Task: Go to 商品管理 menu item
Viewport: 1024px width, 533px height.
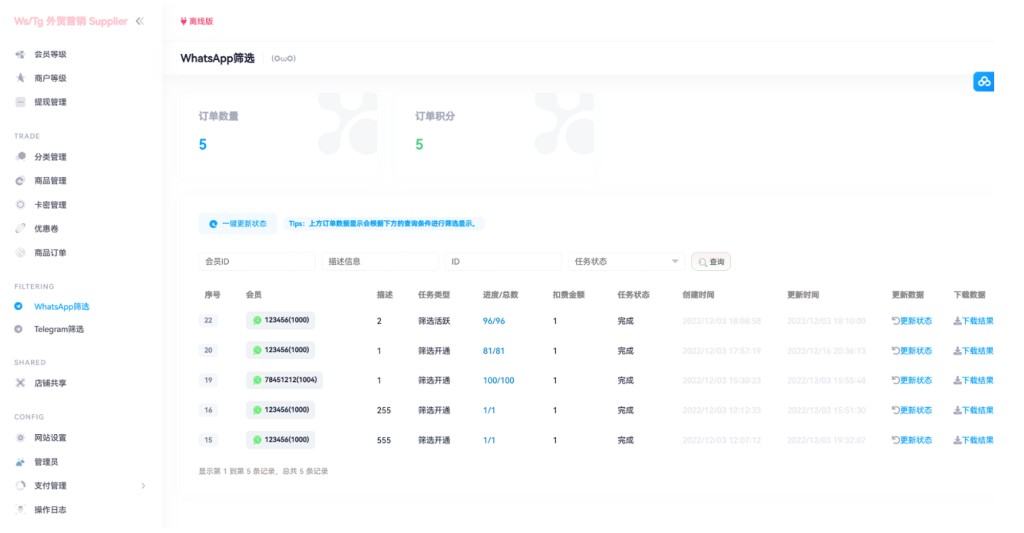Action: [x=50, y=180]
